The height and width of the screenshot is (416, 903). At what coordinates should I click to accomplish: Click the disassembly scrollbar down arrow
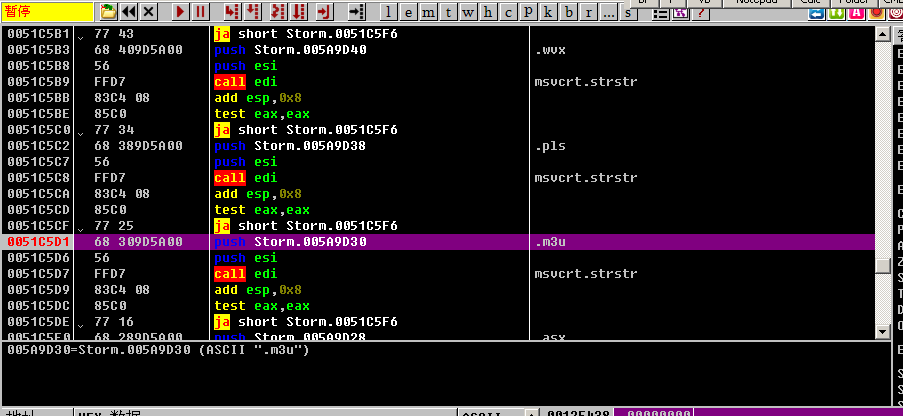[x=882, y=331]
